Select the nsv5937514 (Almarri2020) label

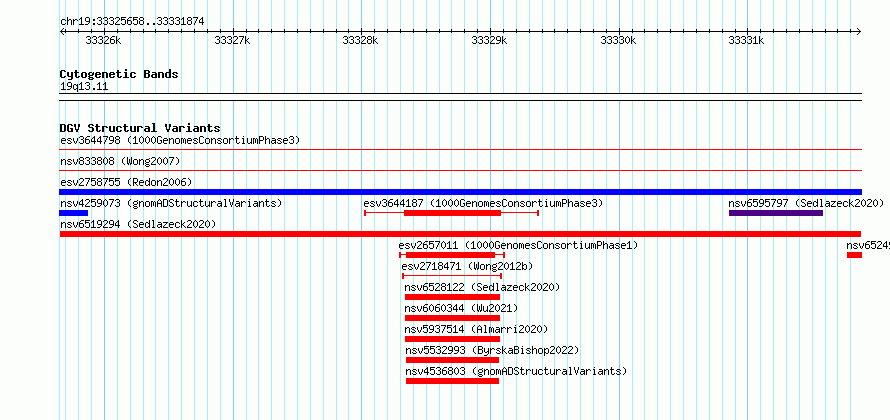476,329
